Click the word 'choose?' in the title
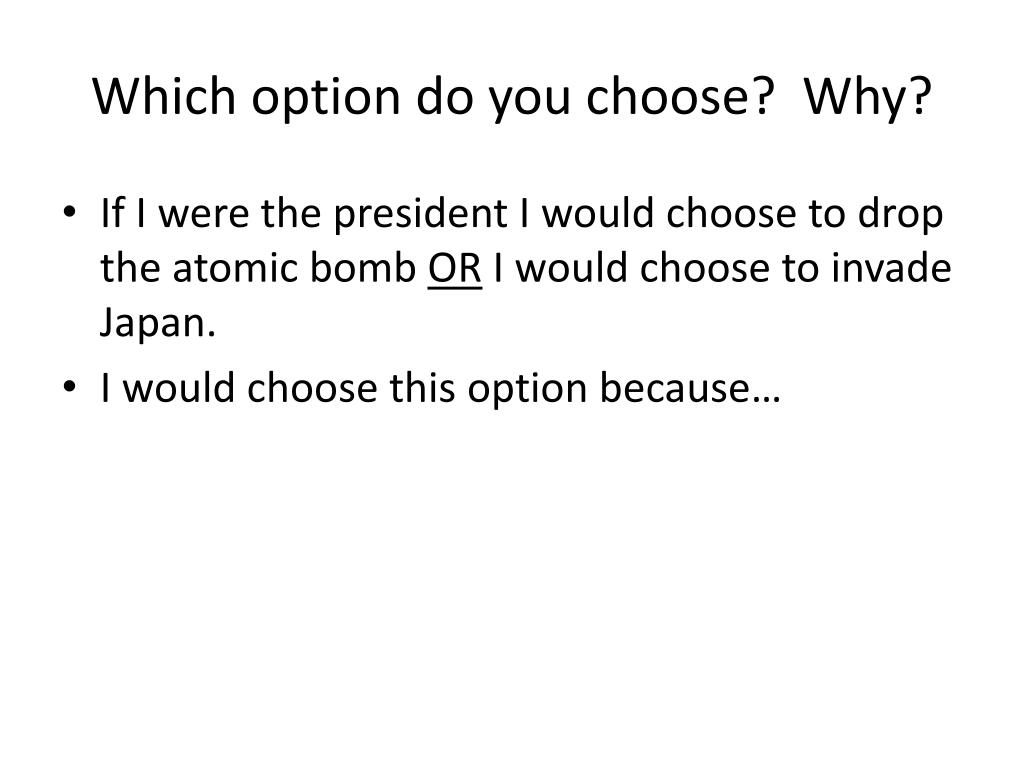Viewport: 1024px width, 768px height. (680, 97)
